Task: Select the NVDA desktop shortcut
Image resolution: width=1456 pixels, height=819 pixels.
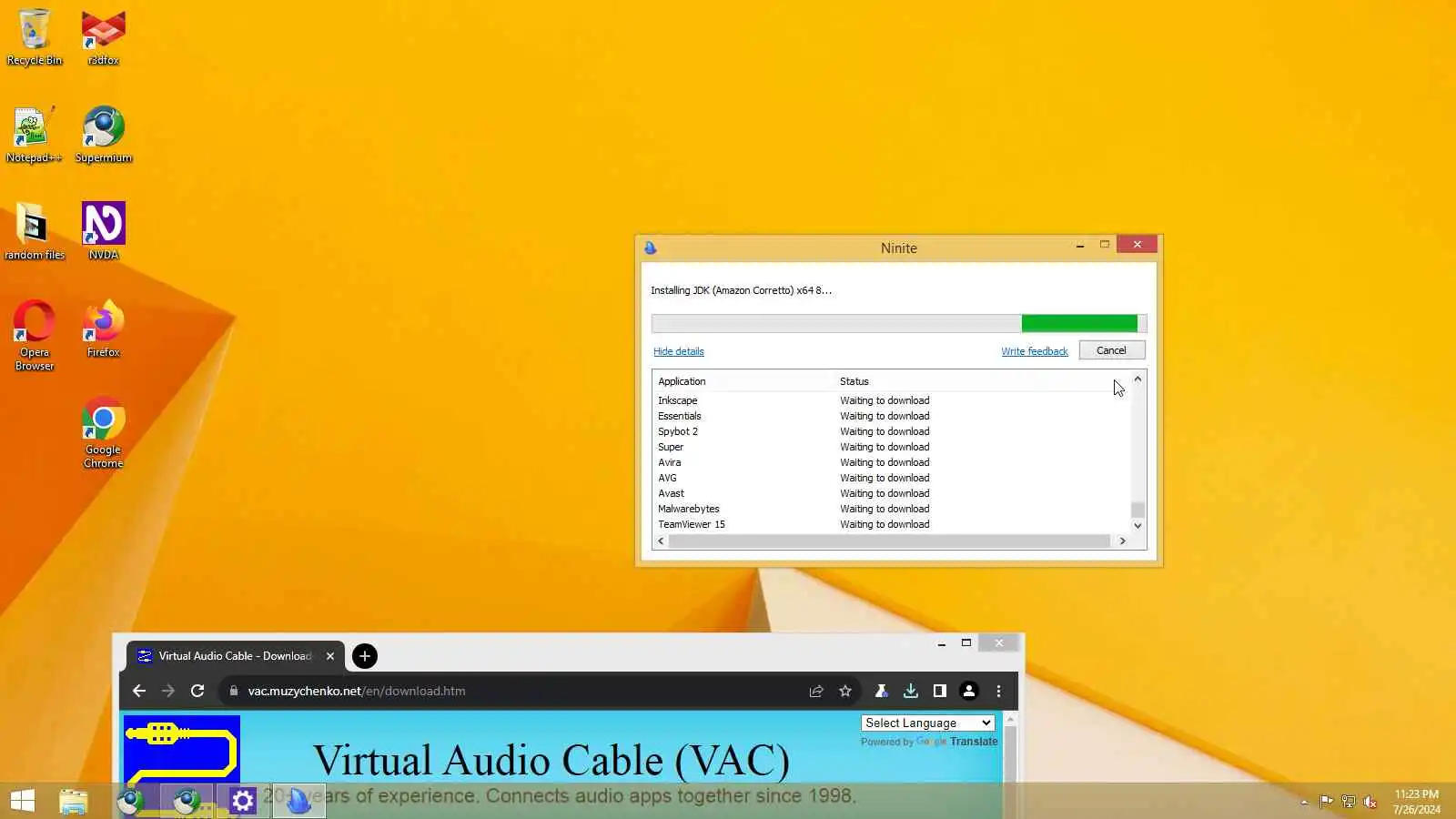Action: 103,232
